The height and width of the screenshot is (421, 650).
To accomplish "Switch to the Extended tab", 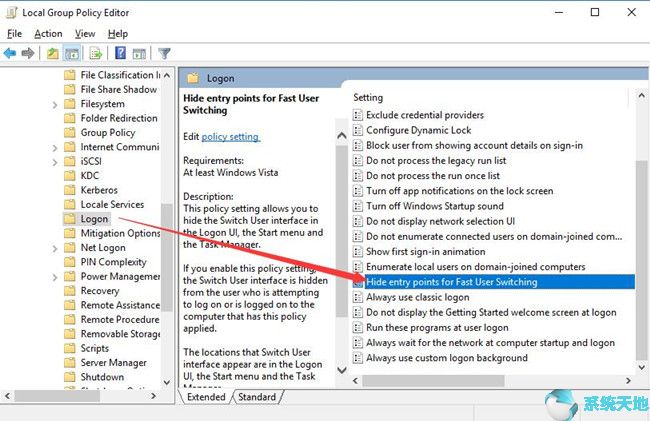I will pos(206,397).
